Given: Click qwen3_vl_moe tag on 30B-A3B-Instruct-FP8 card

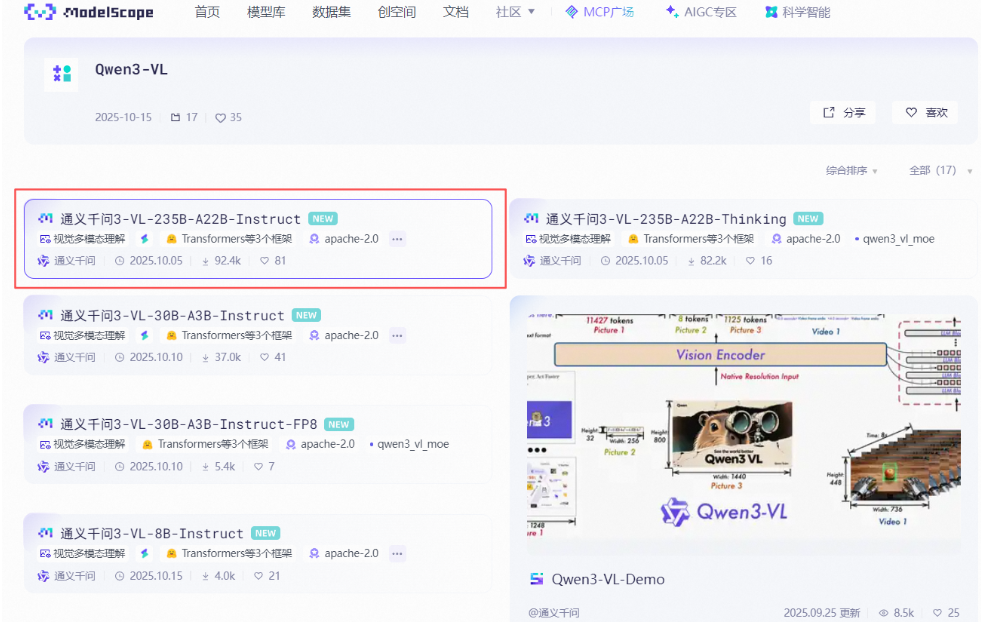Looking at the screenshot, I should pyautogui.click(x=409, y=444).
